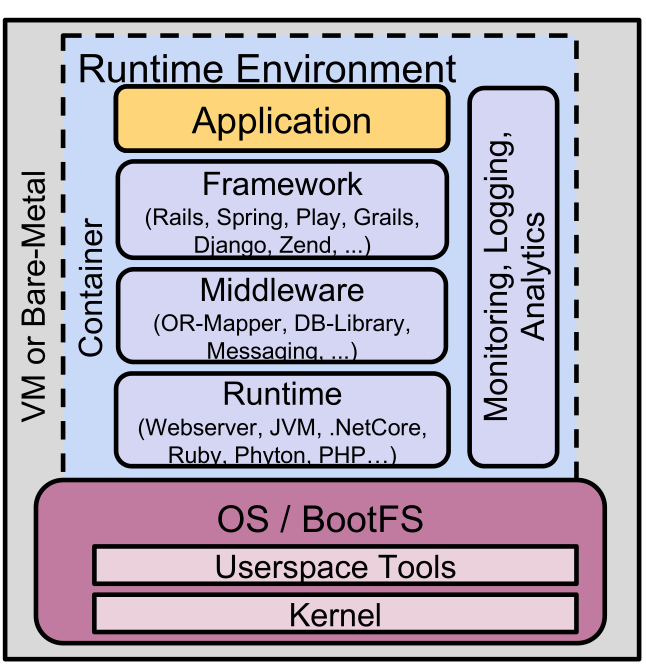
Task: Click the OS / BootFS heading
Action: (320, 519)
